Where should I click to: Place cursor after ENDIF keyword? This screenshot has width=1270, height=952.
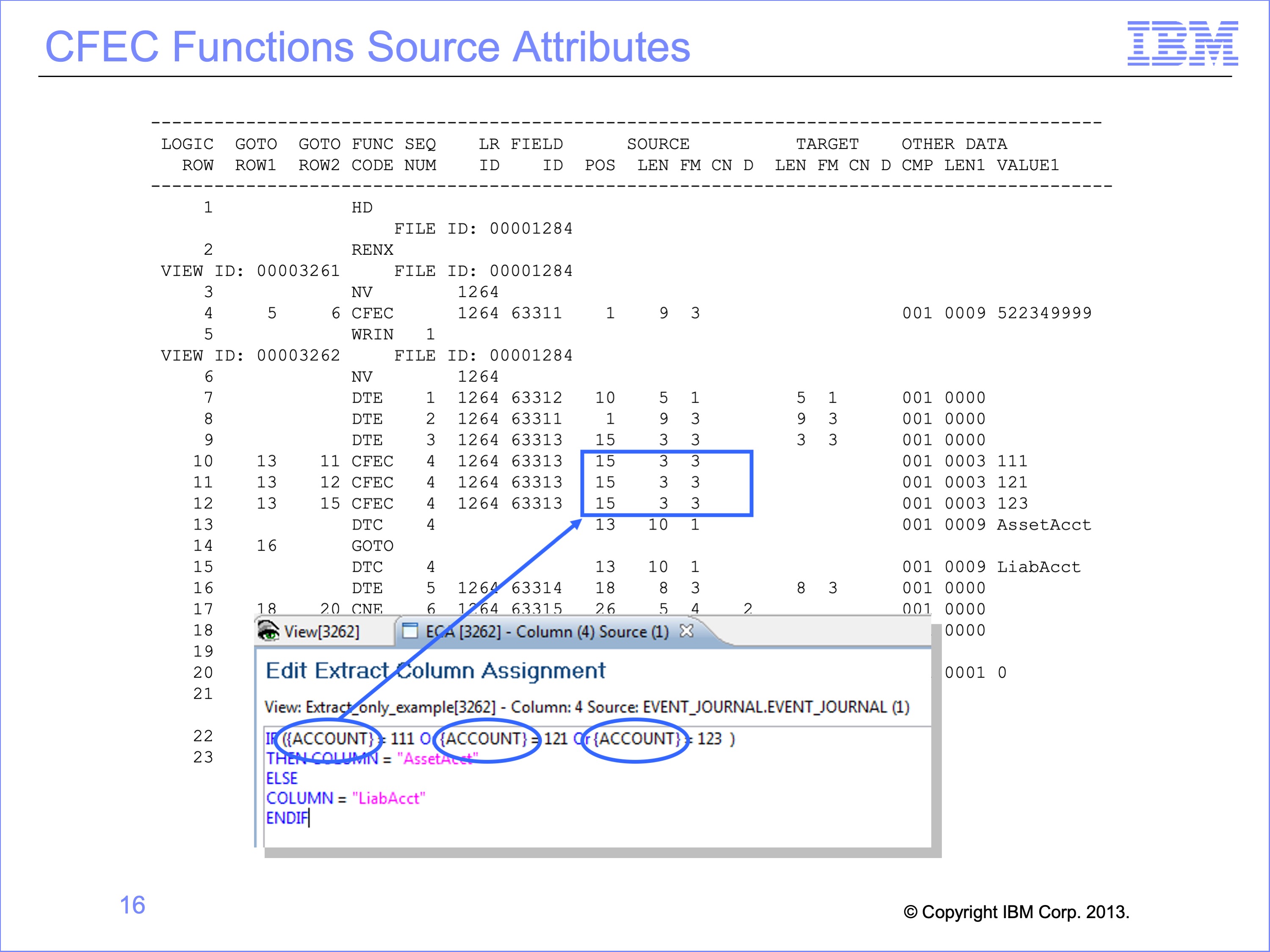310,818
